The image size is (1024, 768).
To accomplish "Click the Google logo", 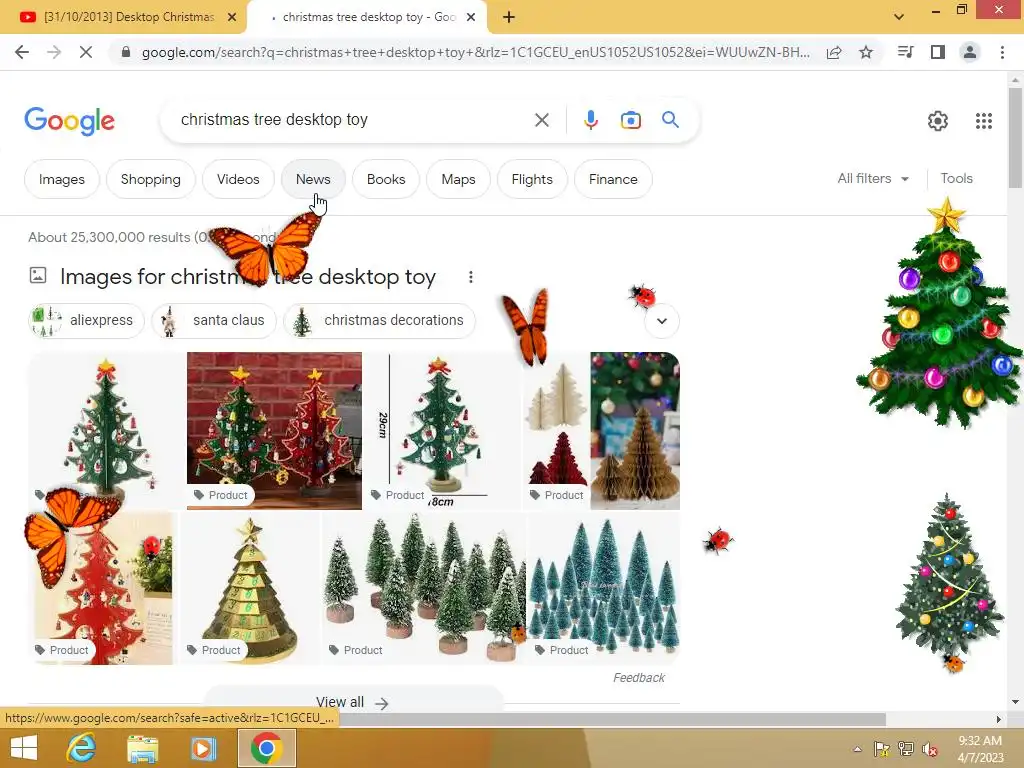I will click(x=69, y=121).
